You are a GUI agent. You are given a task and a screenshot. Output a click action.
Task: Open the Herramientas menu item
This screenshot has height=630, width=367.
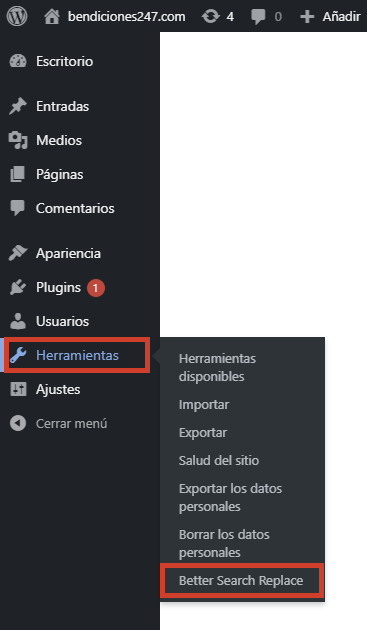(x=77, y=355)
